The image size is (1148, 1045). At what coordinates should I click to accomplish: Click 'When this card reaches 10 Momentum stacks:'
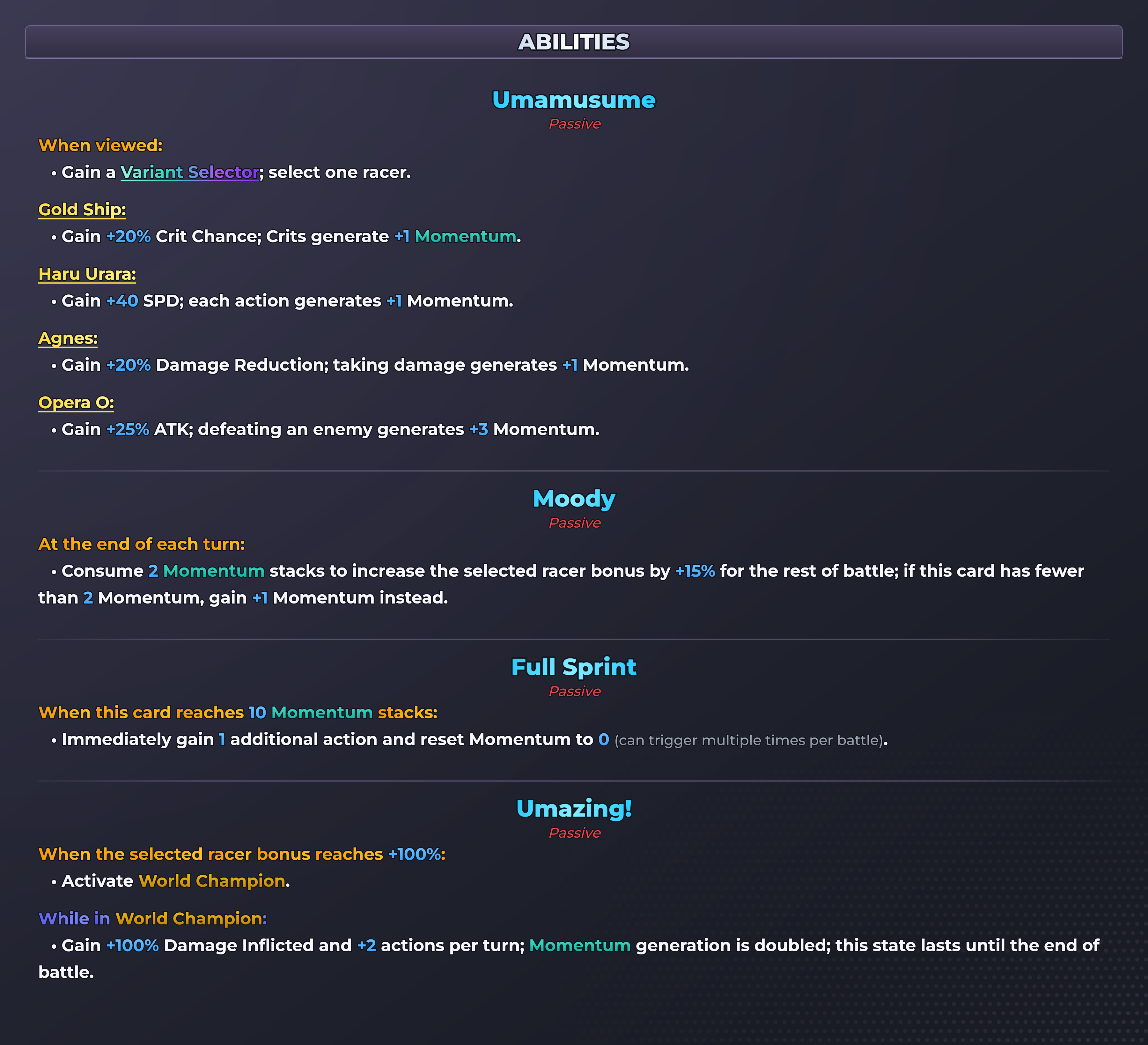point(238,712)
